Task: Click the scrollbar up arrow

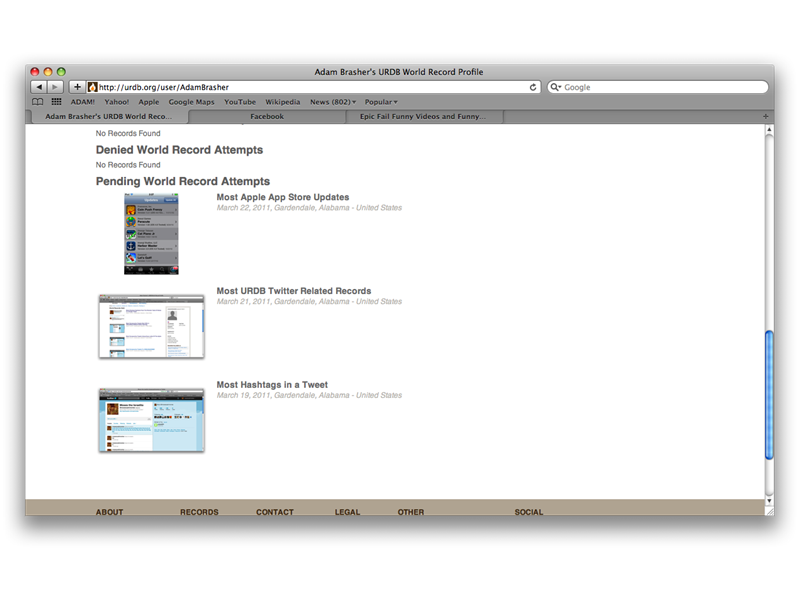Action: [x=769, y=130]
